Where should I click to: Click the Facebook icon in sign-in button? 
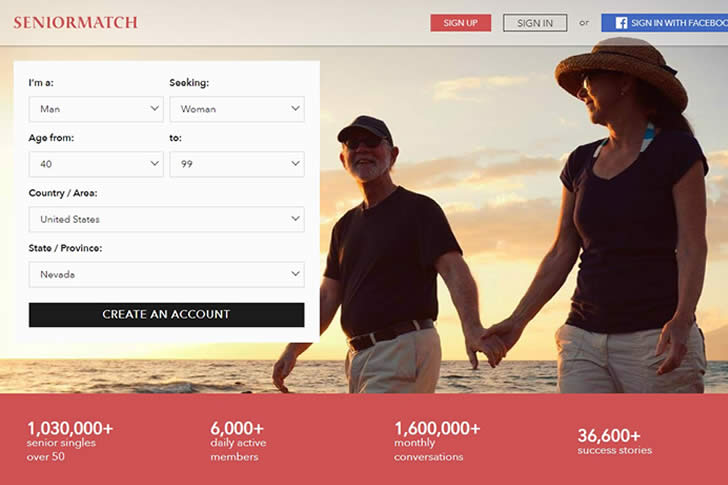click(621, 23)
